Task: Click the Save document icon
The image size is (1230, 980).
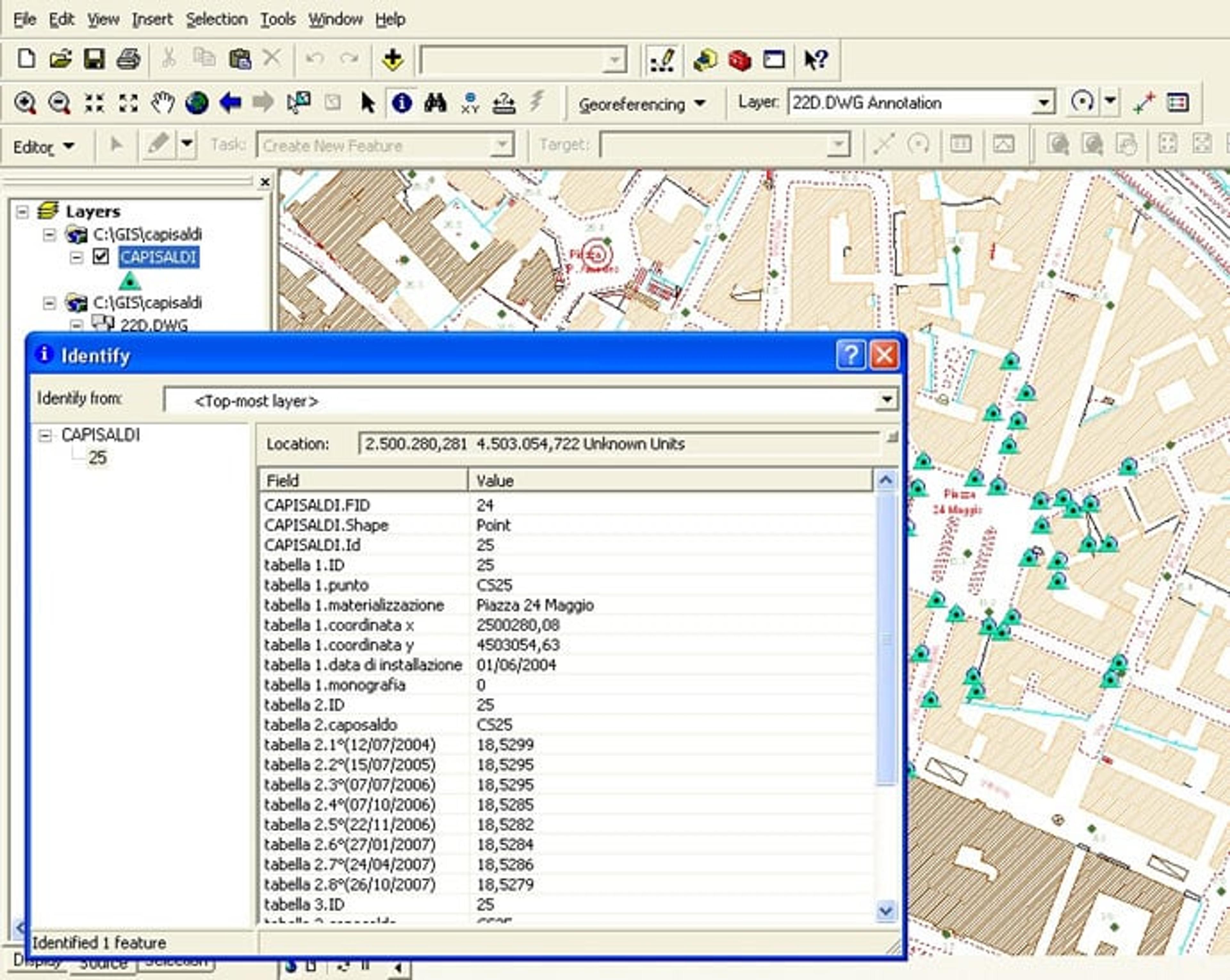Action: pyautogui.click(x=94, y=59)
